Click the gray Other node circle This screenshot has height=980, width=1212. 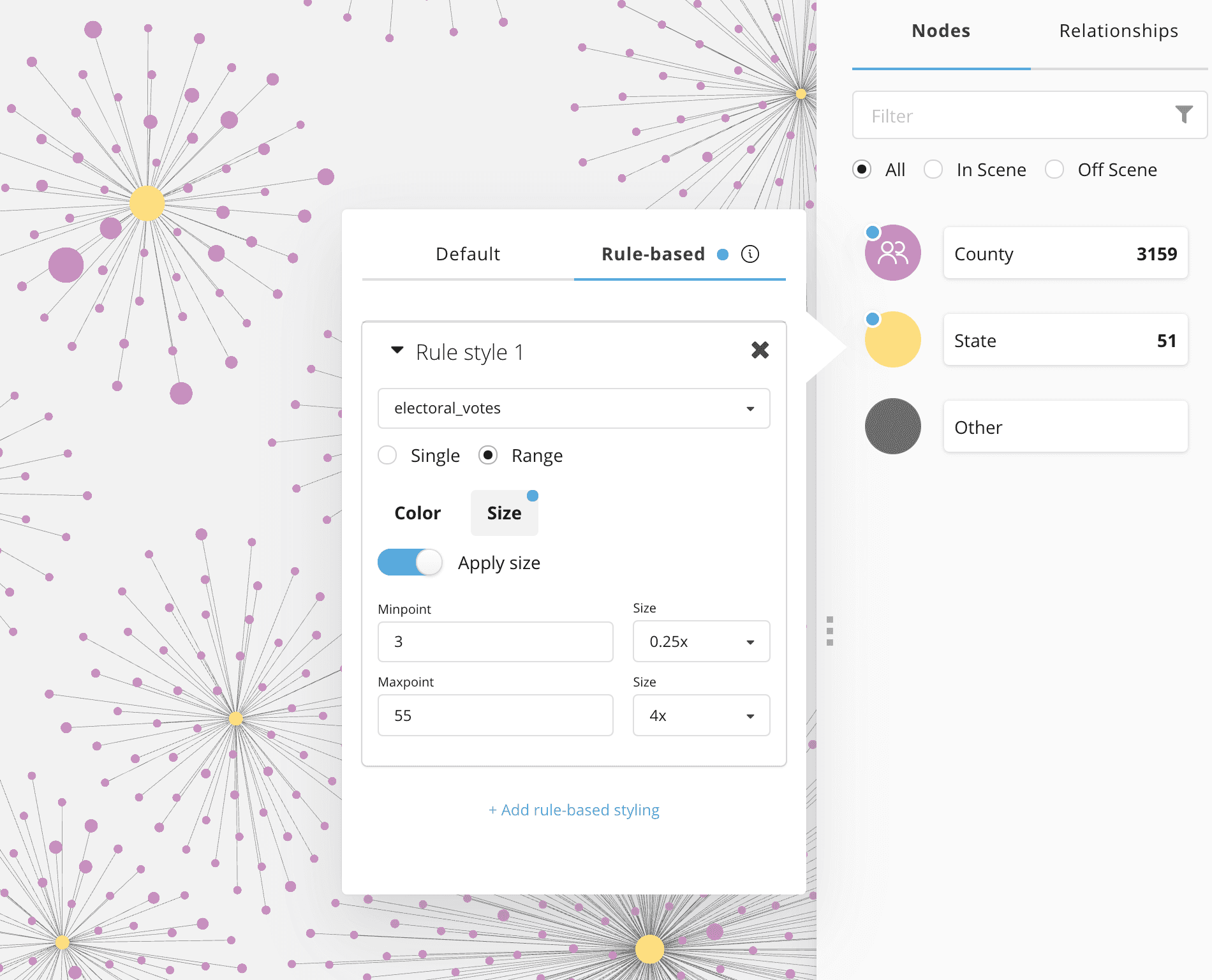click(x=892, y=426)
